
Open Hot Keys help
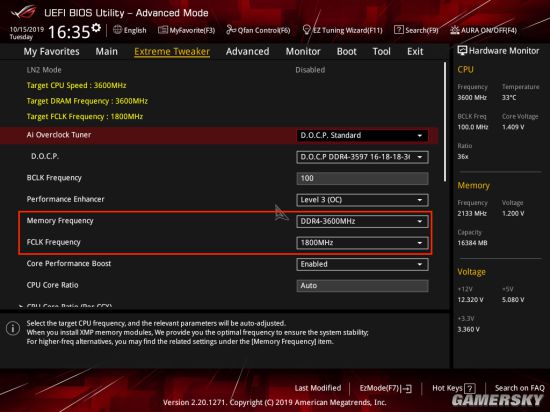[454, 388]
